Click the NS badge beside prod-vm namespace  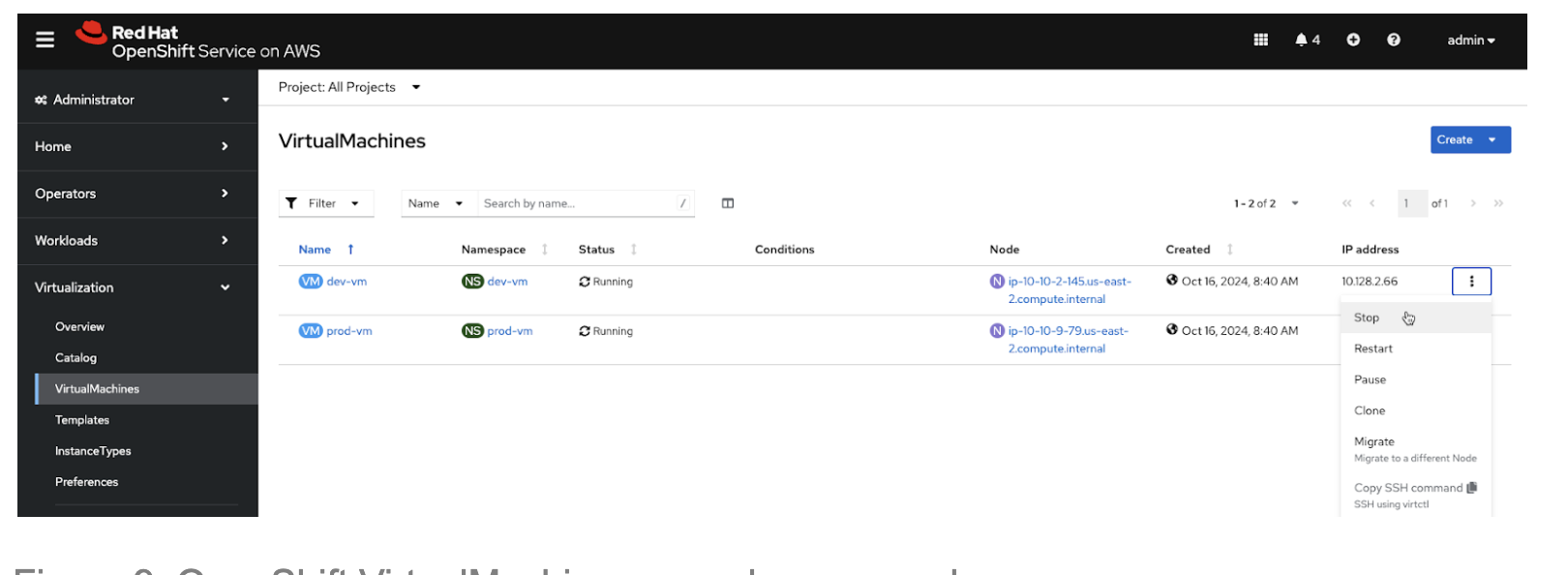tap(472, 331)
